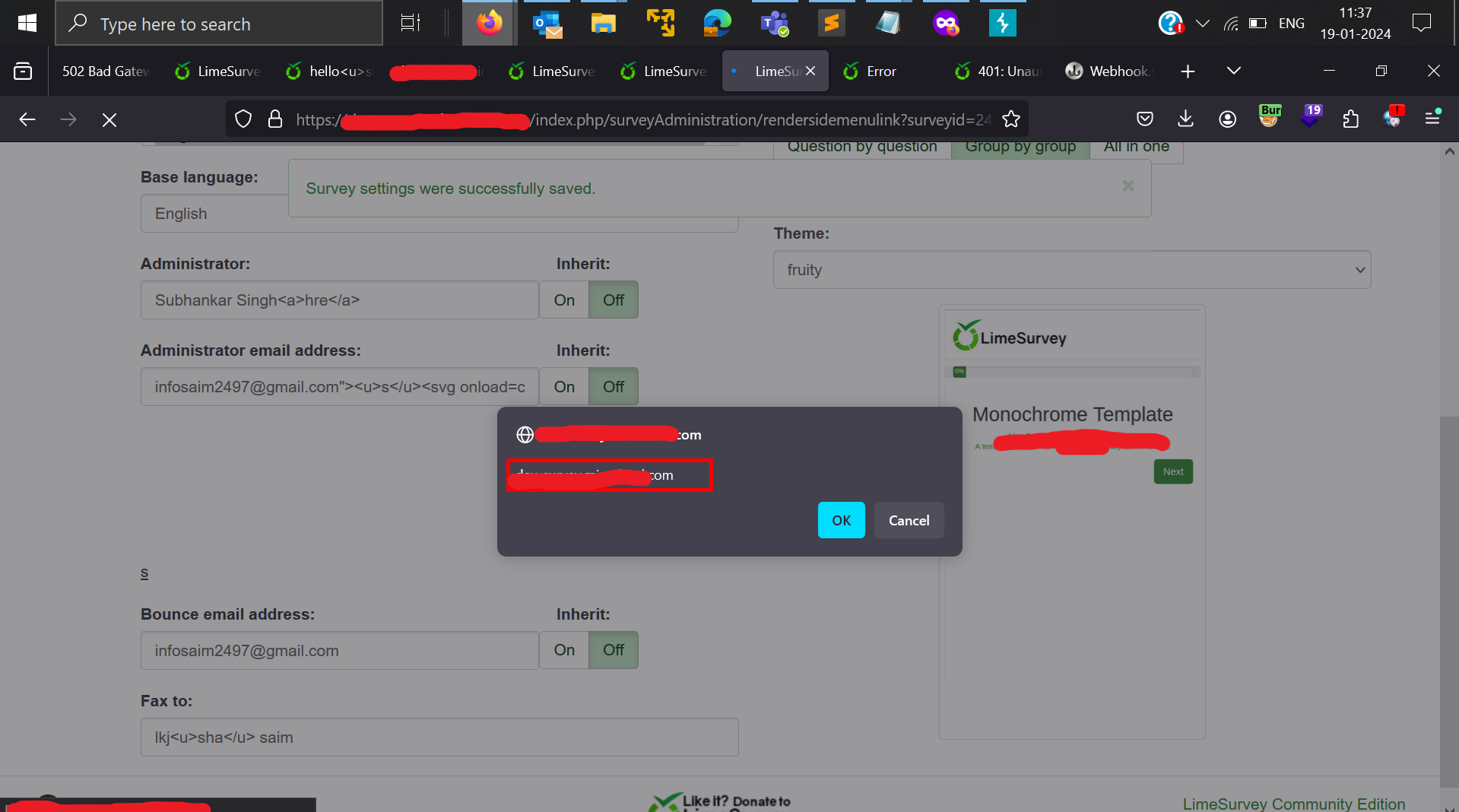1459x812 pixels.
Task: Open the tracking protection shield icon
Action: coord(243,119)
